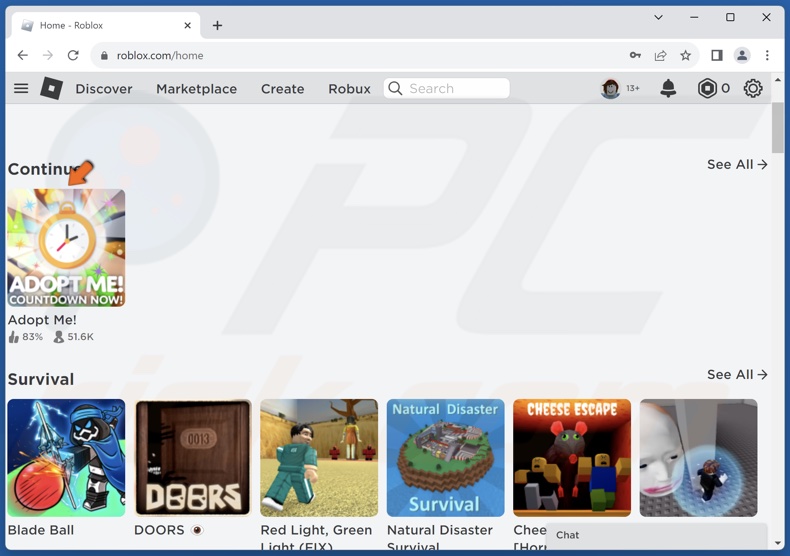
Task: Click the address bar URL
Action: click(x=160, y=55)
